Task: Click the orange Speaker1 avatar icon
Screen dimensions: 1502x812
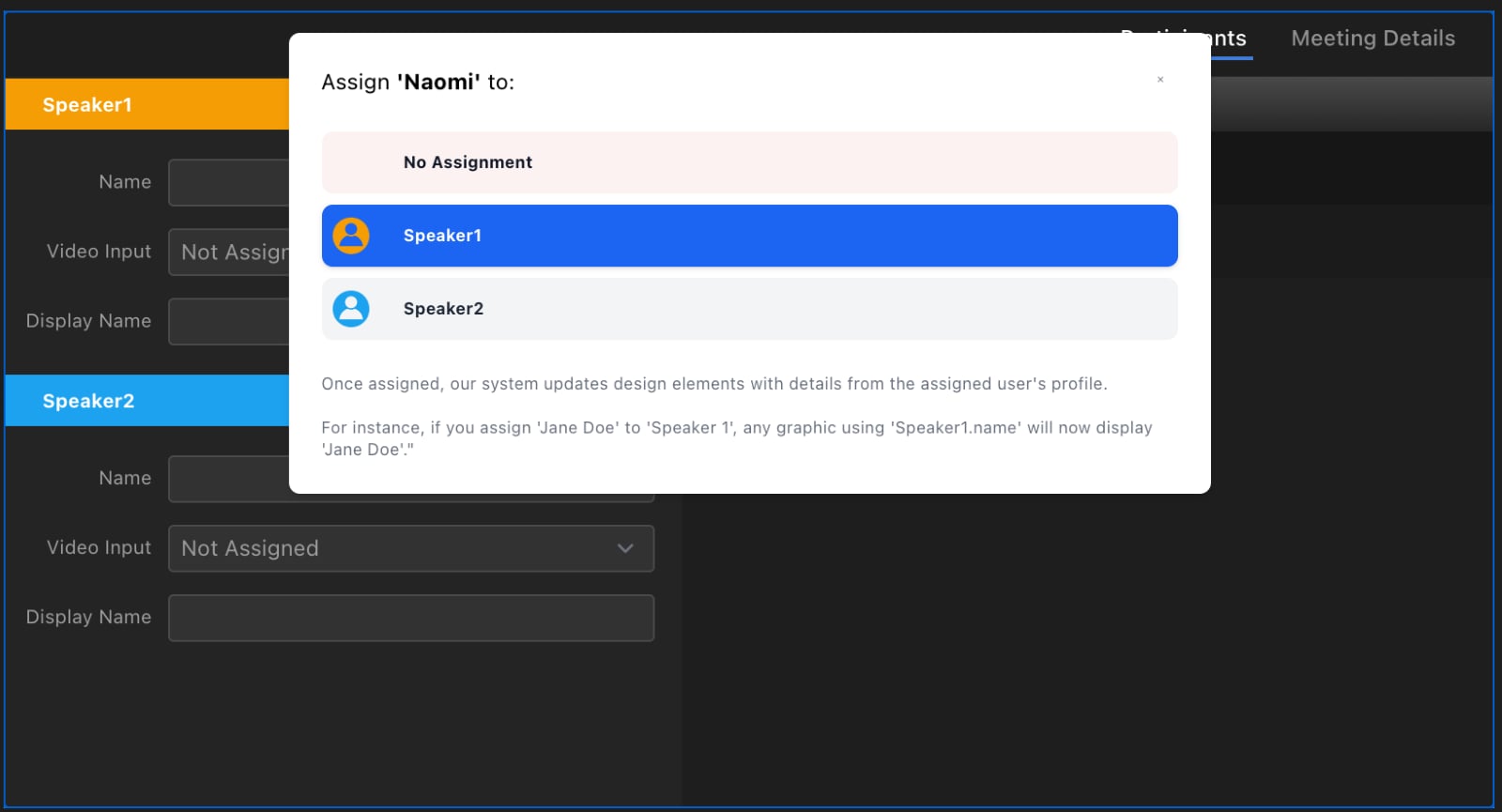Action: click(x=351, y=236)
